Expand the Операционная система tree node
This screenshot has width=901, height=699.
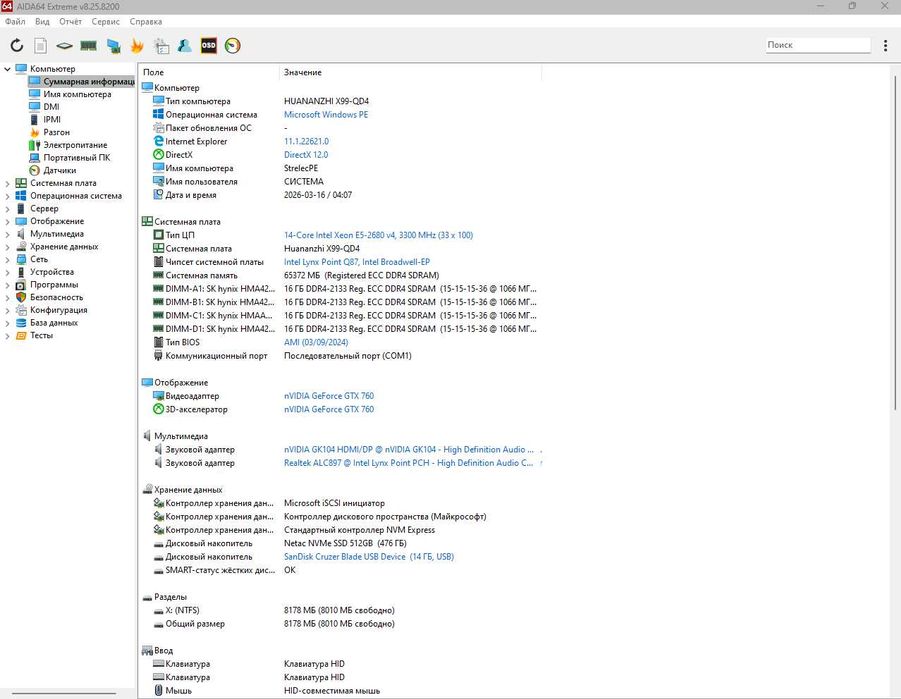pyautogui.click(x=7, y=196)
